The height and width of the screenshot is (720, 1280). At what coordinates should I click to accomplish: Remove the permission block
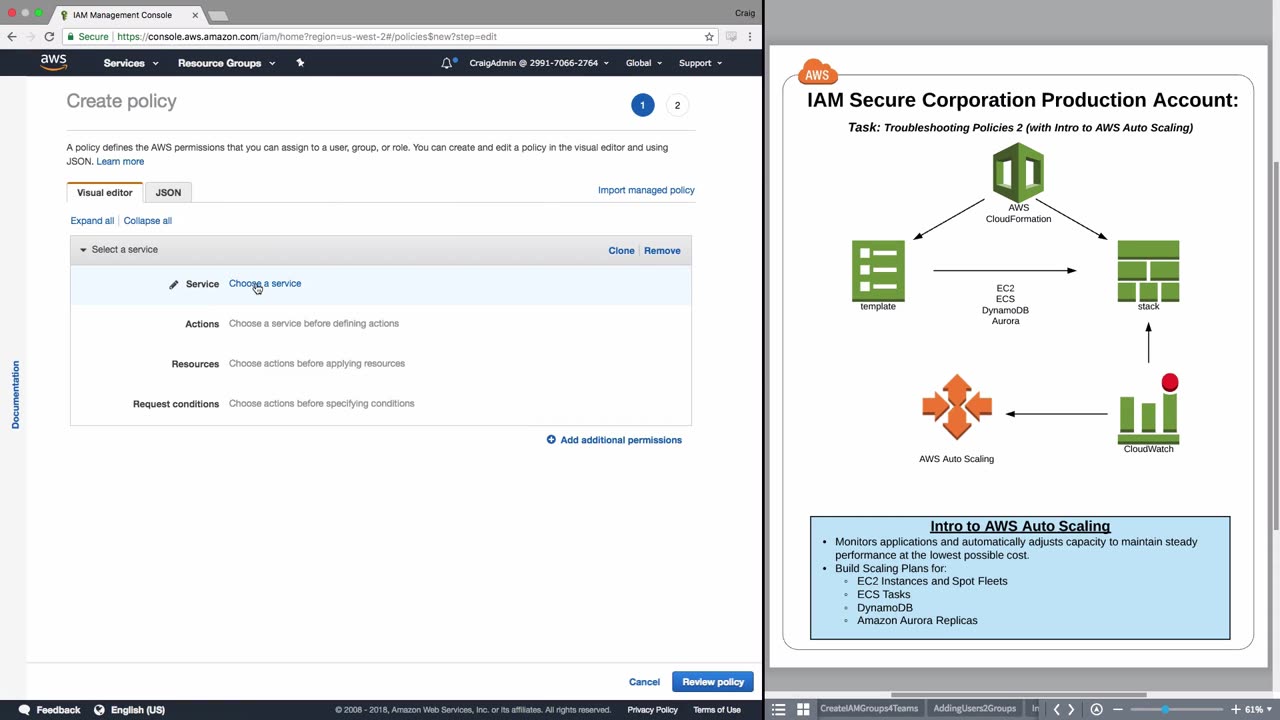pyautogui.click(x=662, y=251)
